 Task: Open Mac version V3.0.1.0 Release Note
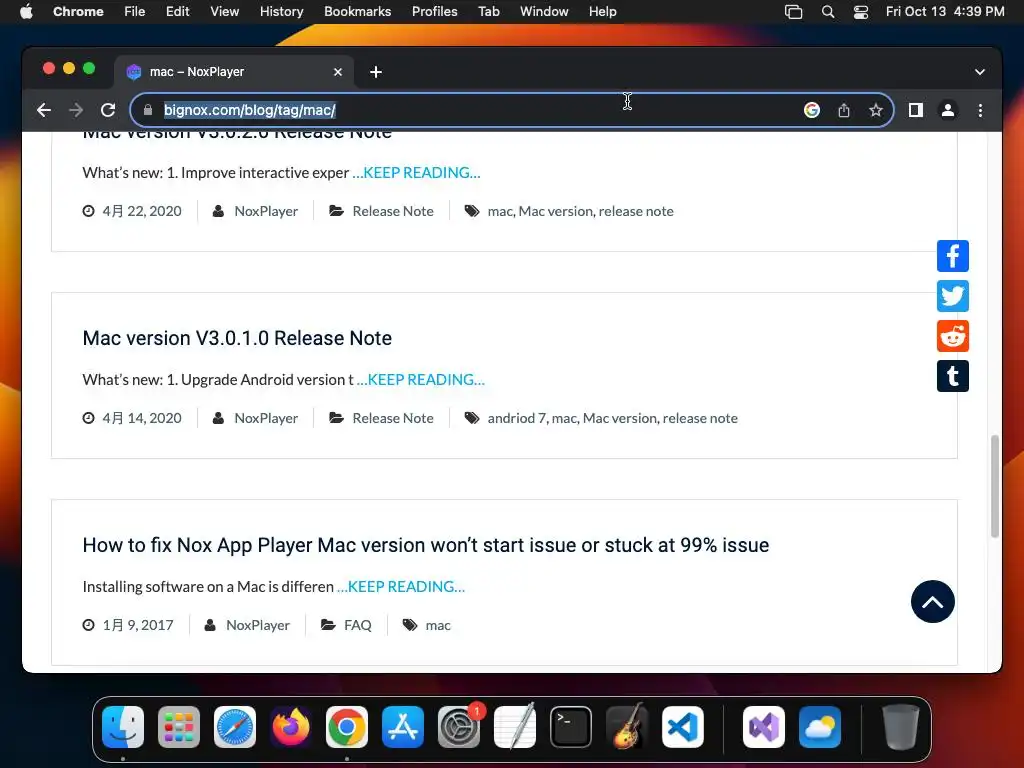[237, 338]
